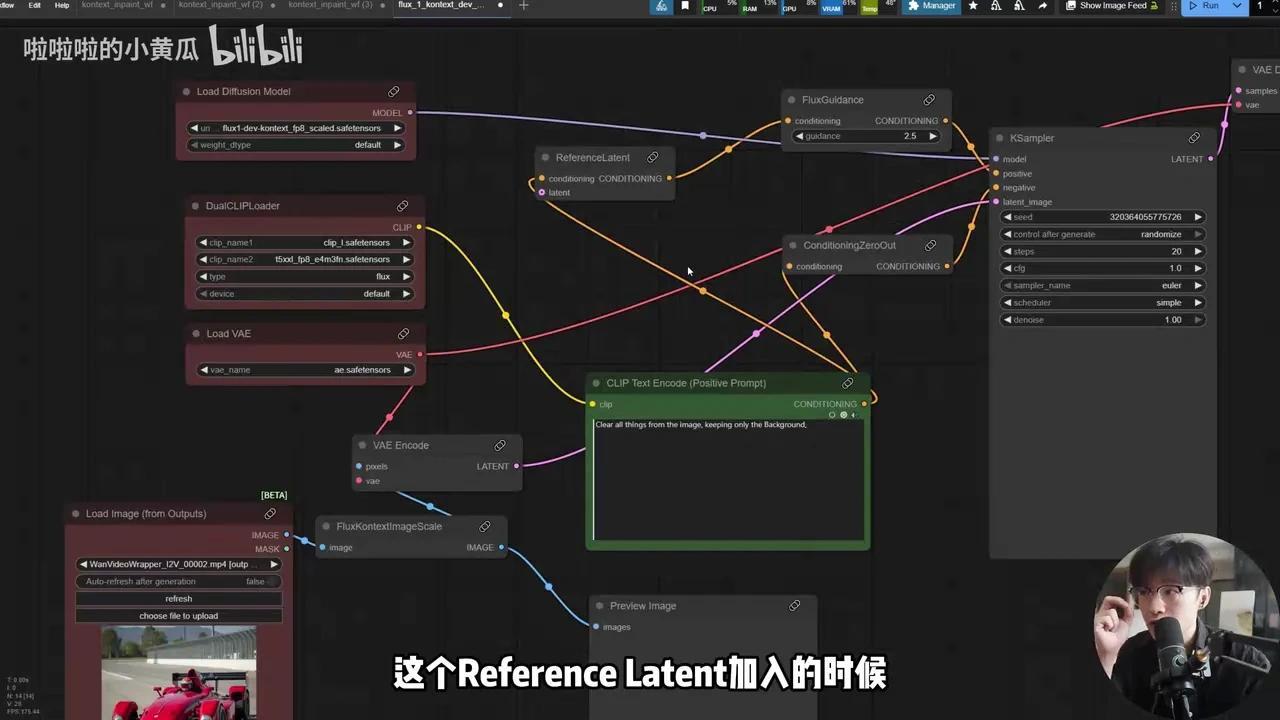
Task: Expand the Run button dropdown arrow
Action: click(x=1237, y=6)
